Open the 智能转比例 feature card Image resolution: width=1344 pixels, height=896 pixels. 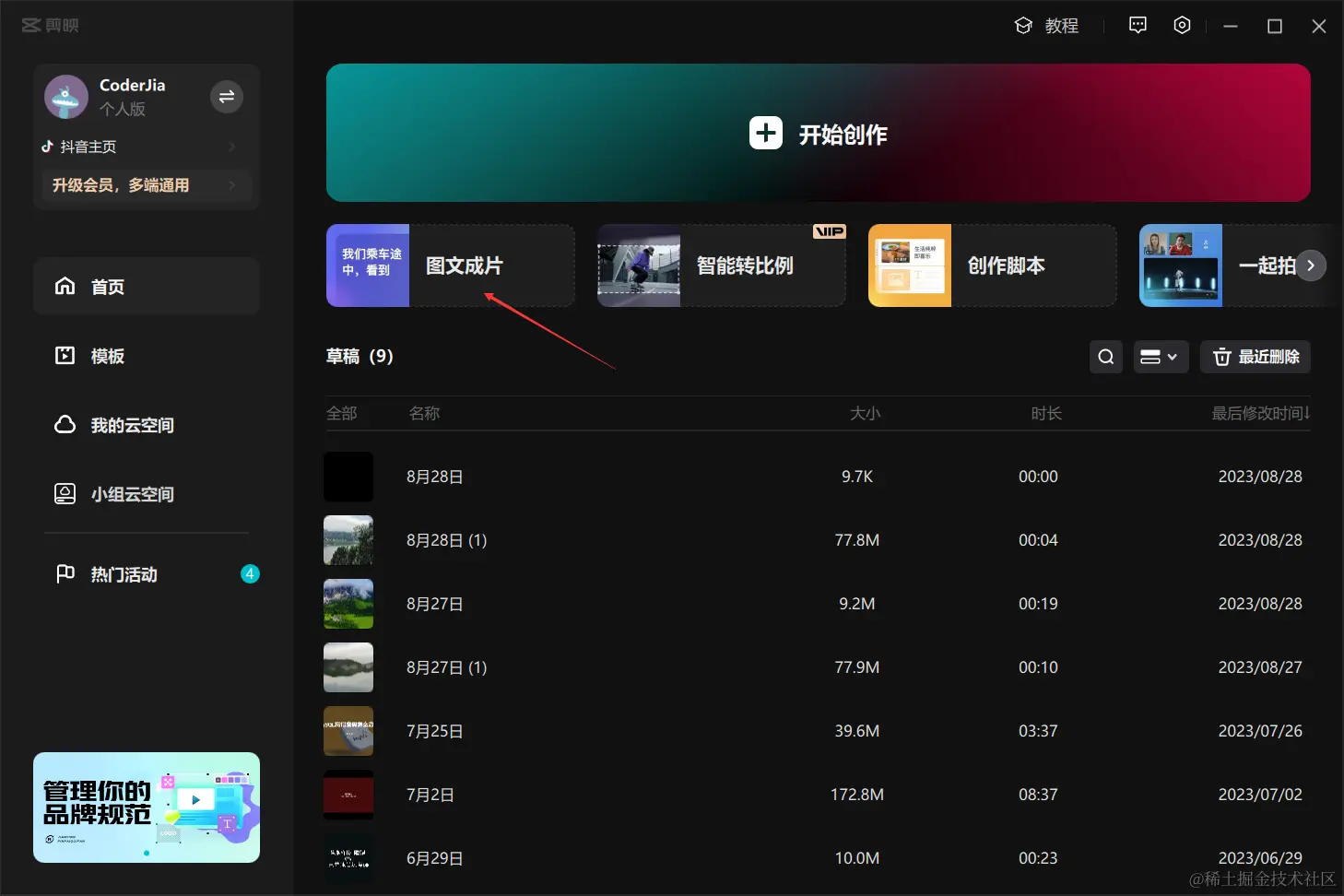point(722,265)
